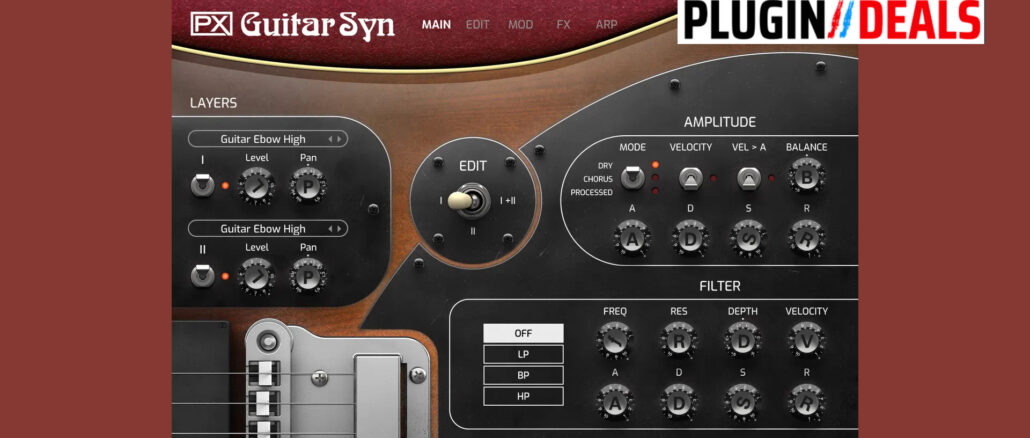Select PROCESSED amplitude mode
The height and width of the screenshot is (438, 1030).
point(591,192)
